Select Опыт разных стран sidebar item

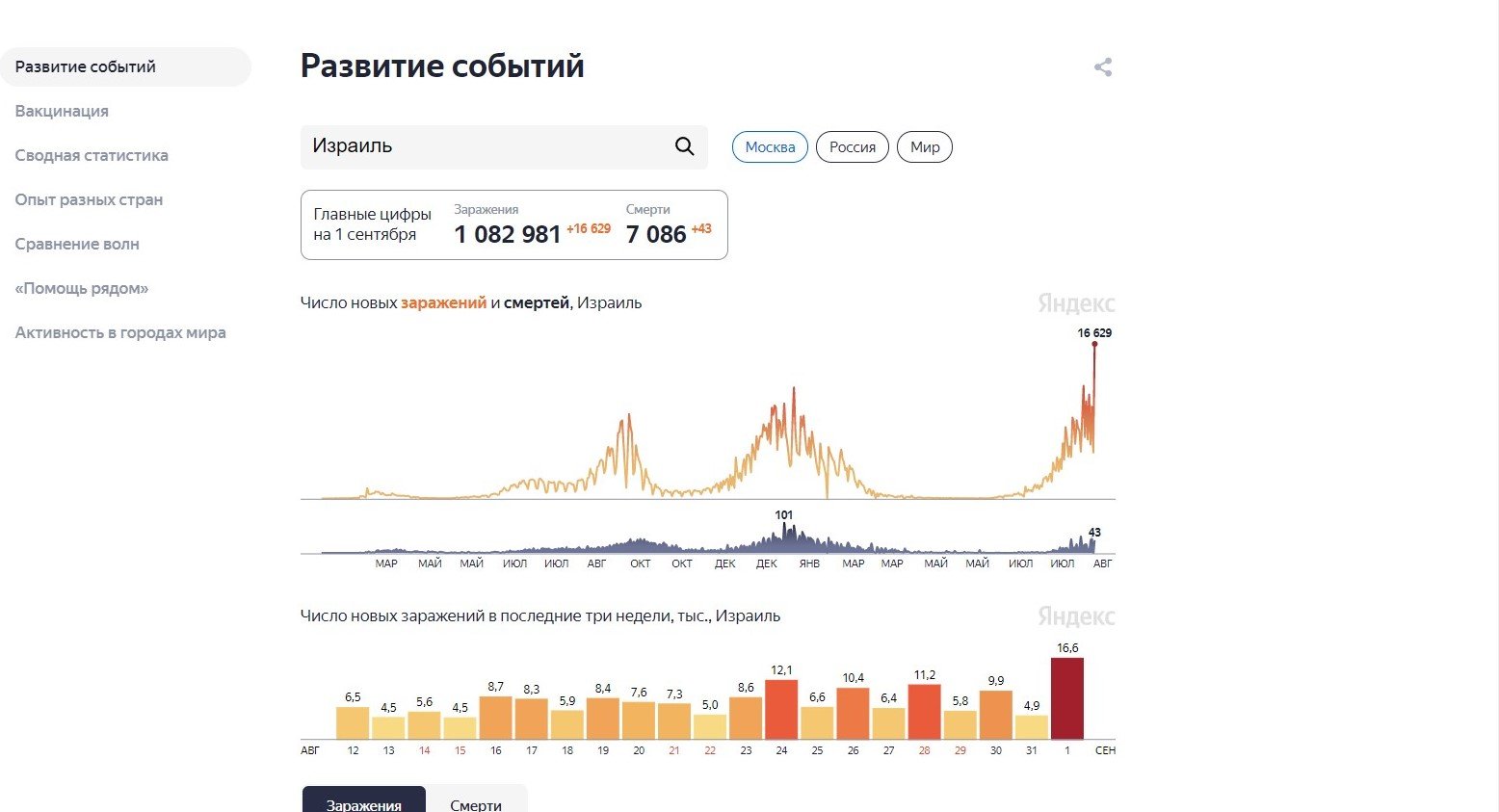pyautogui.click(x=89, y=199)
